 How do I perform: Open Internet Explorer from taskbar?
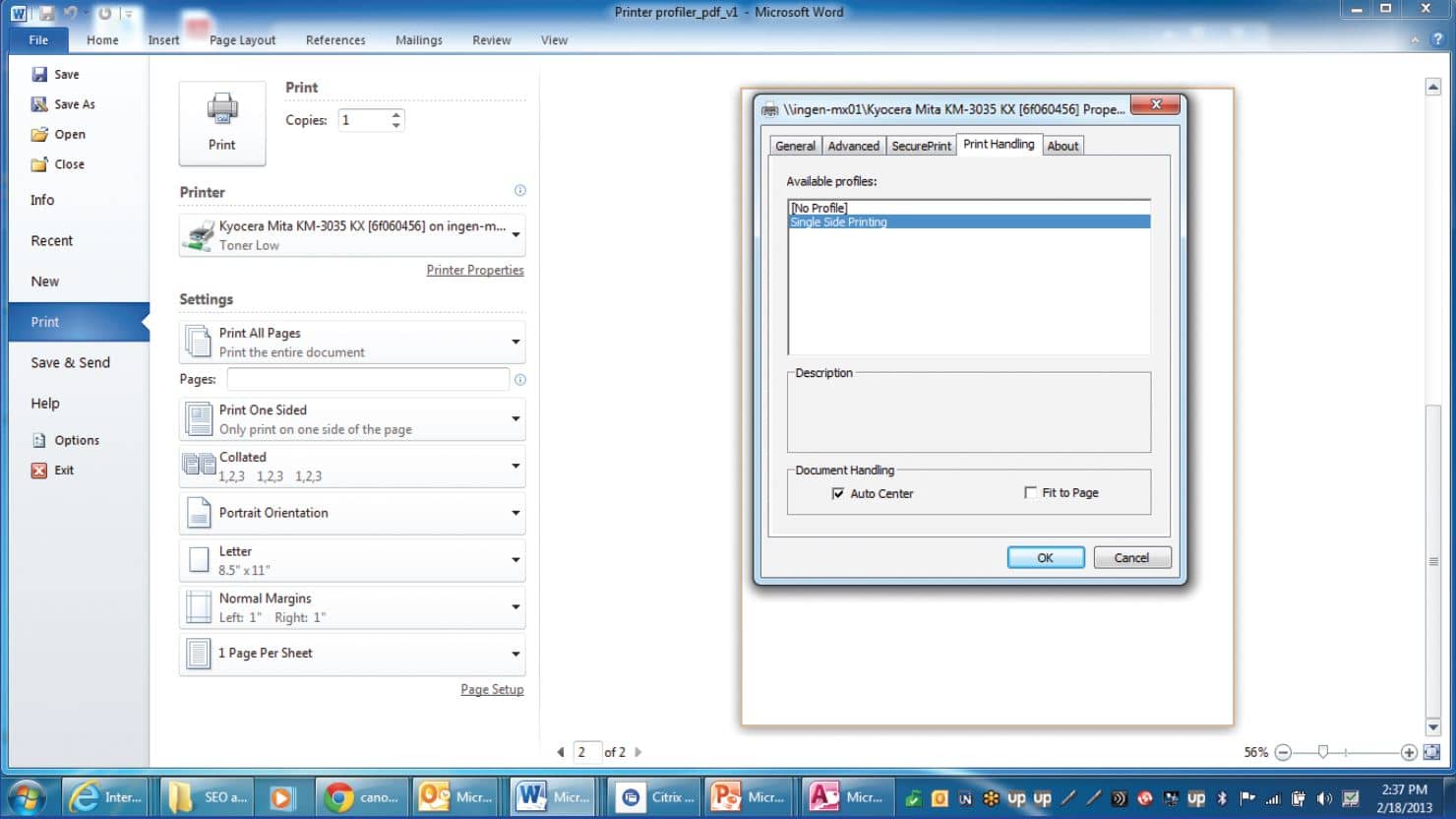(107, 797)
